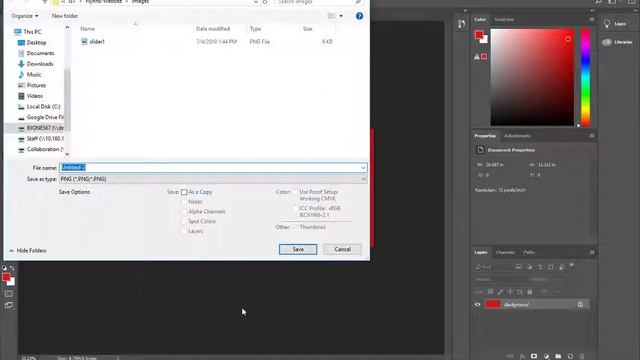This screenshot has height=360, width=640.
Task: Switch to the Adjustments tab
Action: pyautogui.click(x=517, y=136)
